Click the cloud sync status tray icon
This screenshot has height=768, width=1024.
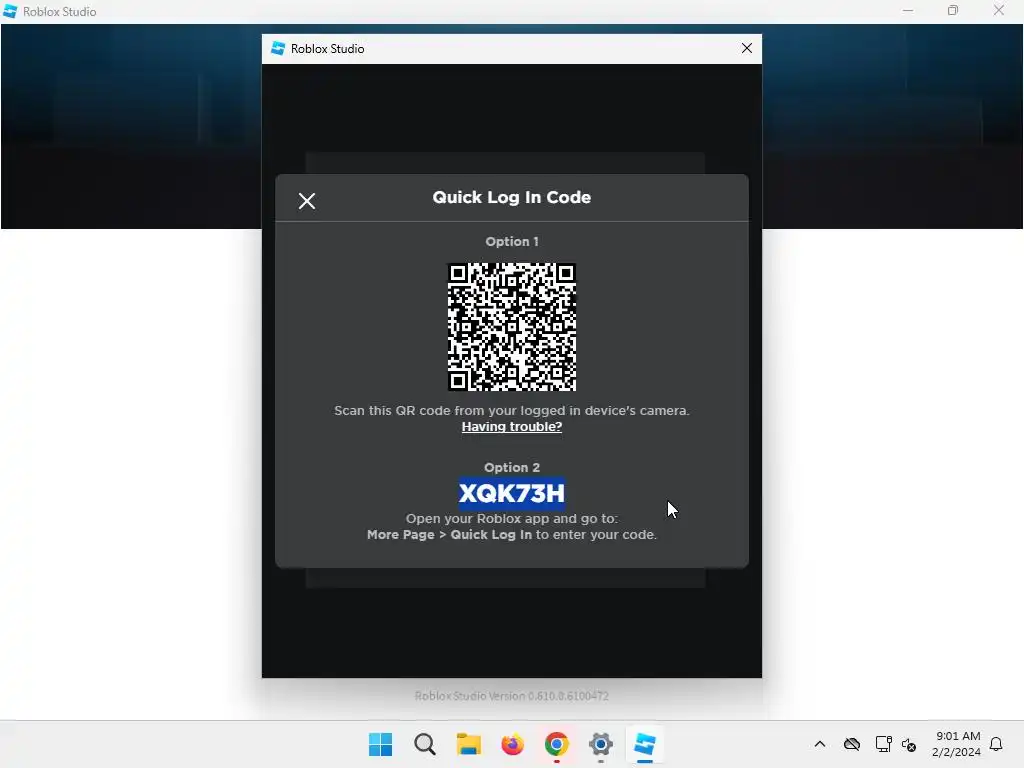tap(852, 744)
